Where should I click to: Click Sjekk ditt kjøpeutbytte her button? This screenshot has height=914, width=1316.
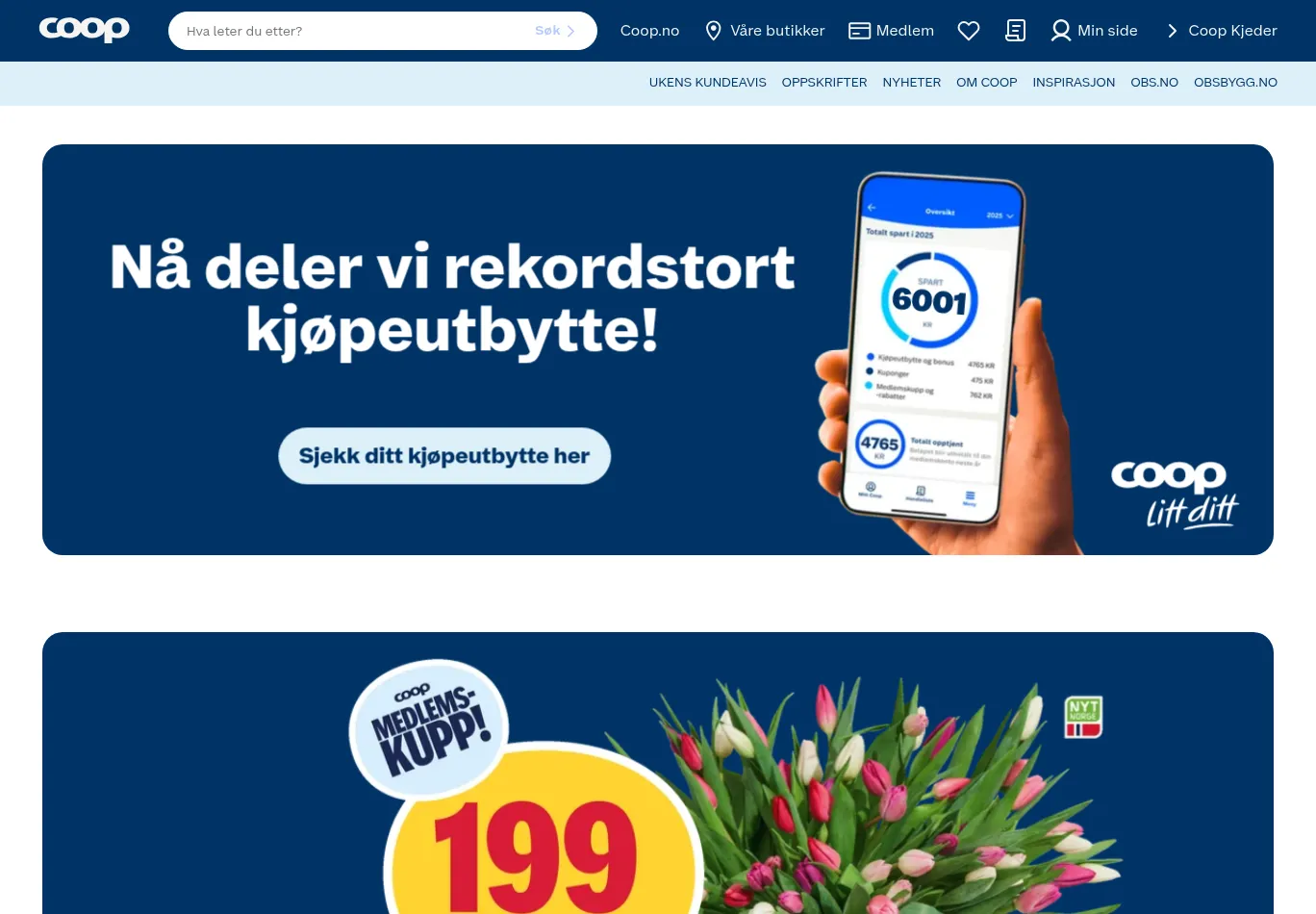(444, 456)
